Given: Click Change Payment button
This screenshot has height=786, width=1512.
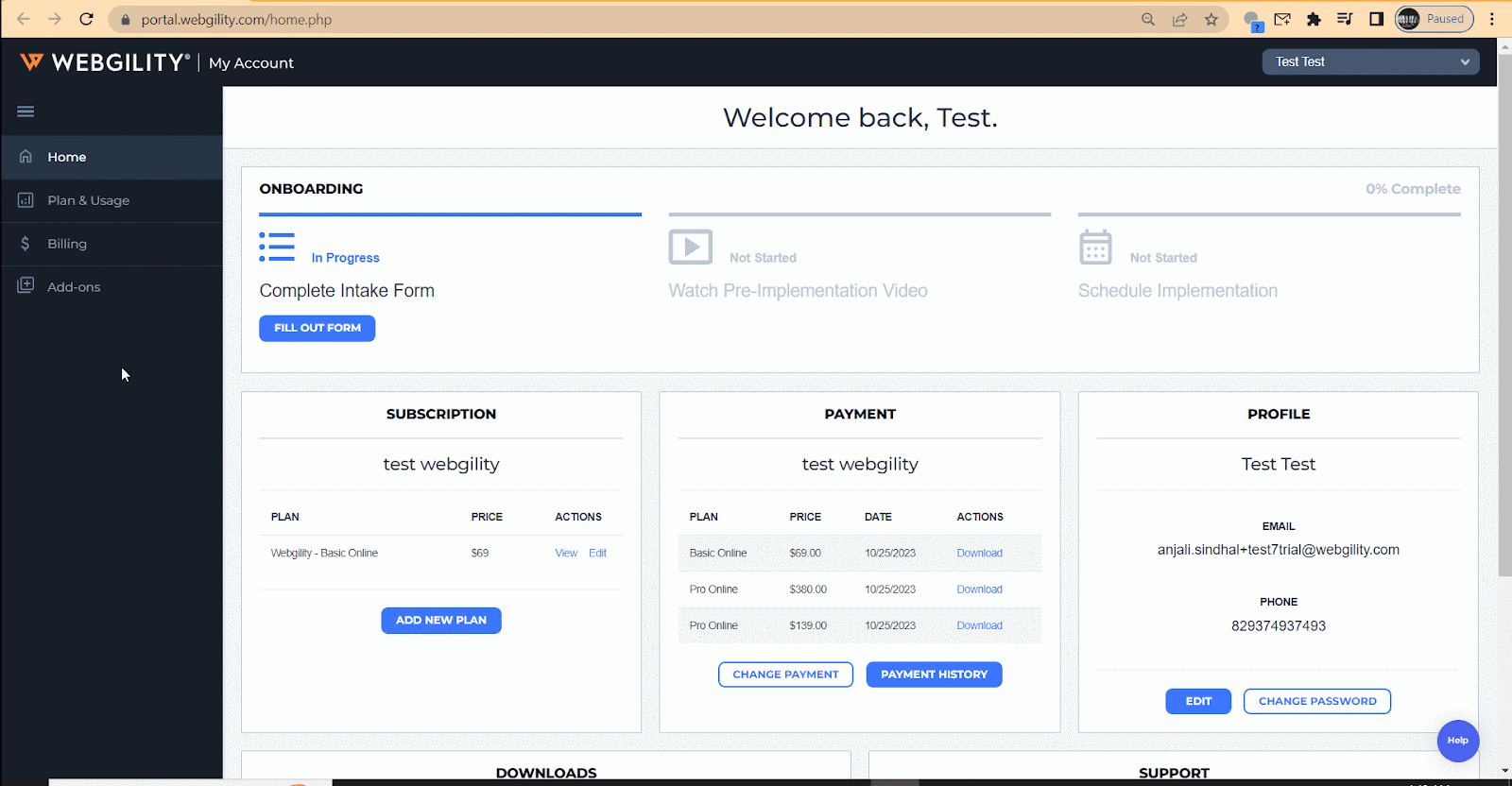Looking at the screenshot, I should coord(785,675).
